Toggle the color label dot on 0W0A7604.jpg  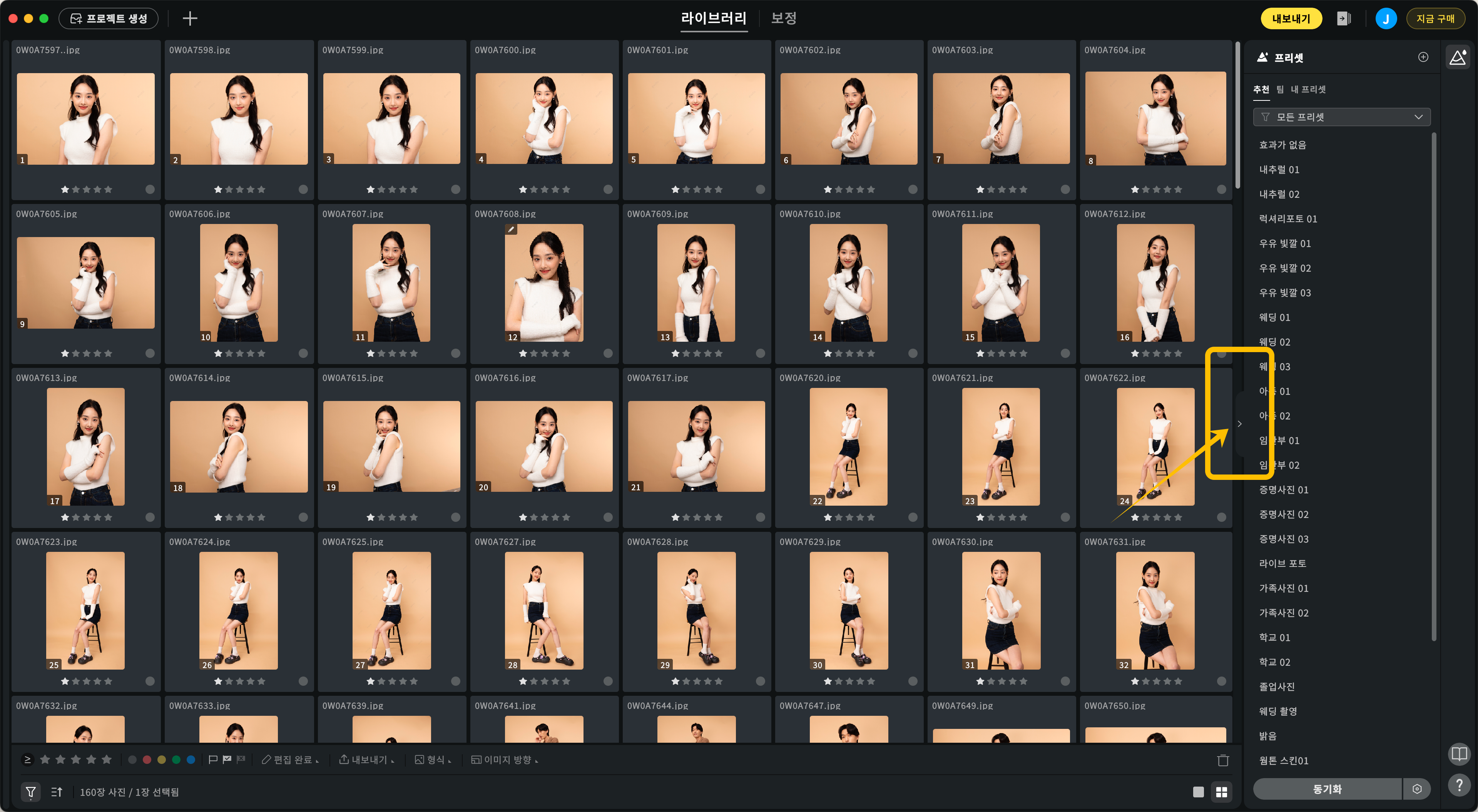tap(1221, 189)
